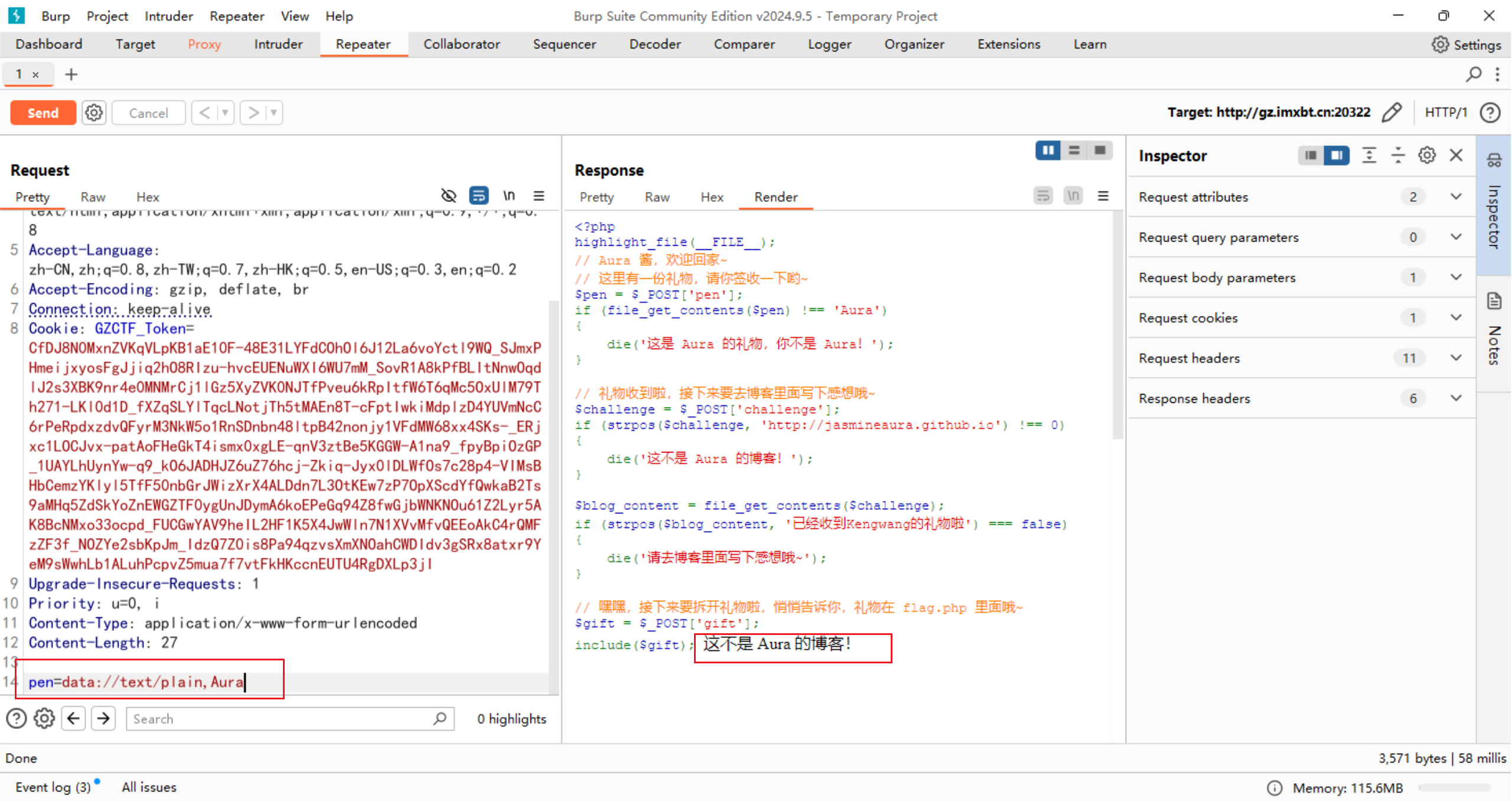Viewport: 1512px width, 801px height.
Task: Open the Notes side panel icon
Action: [x=1494, y=301]
